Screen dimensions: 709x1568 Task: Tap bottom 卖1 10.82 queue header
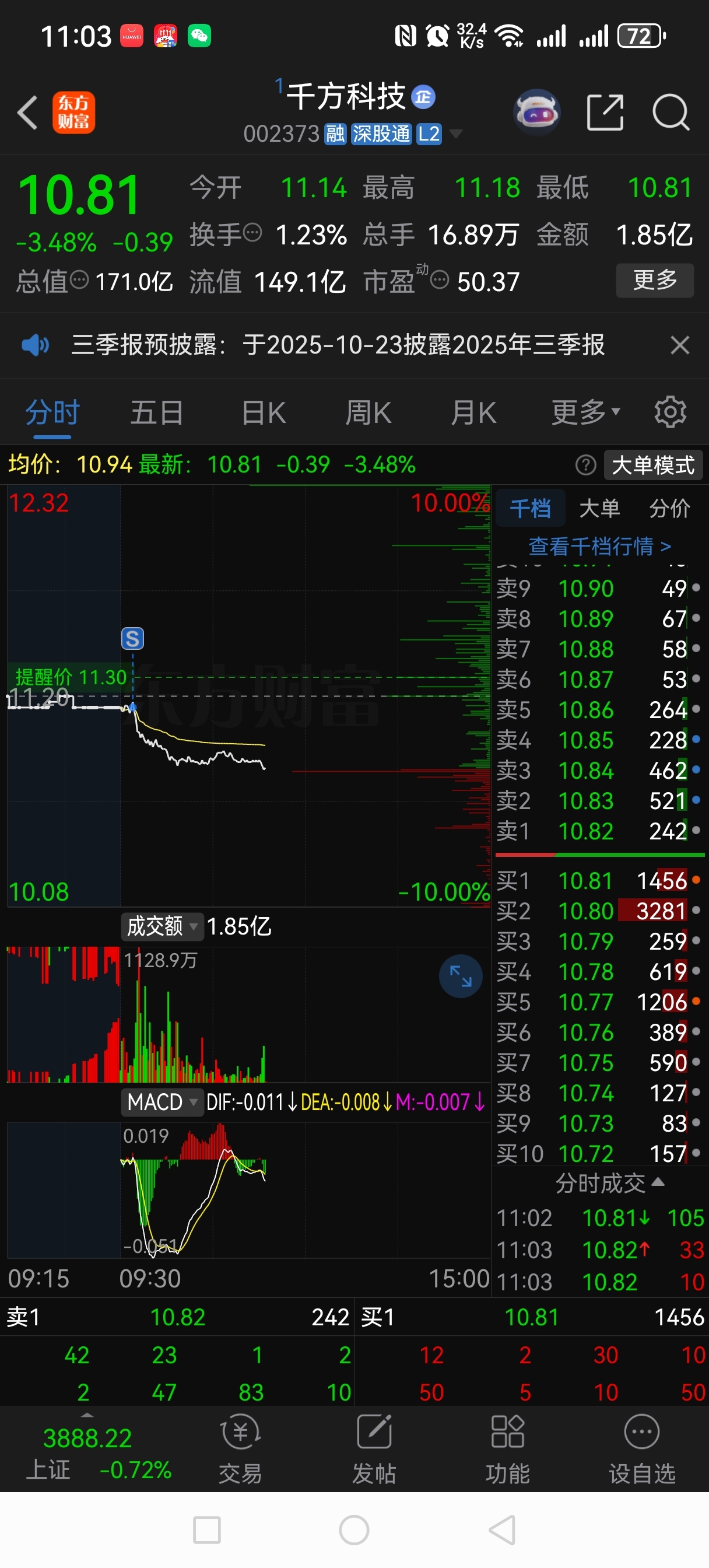click(177, 1317)
